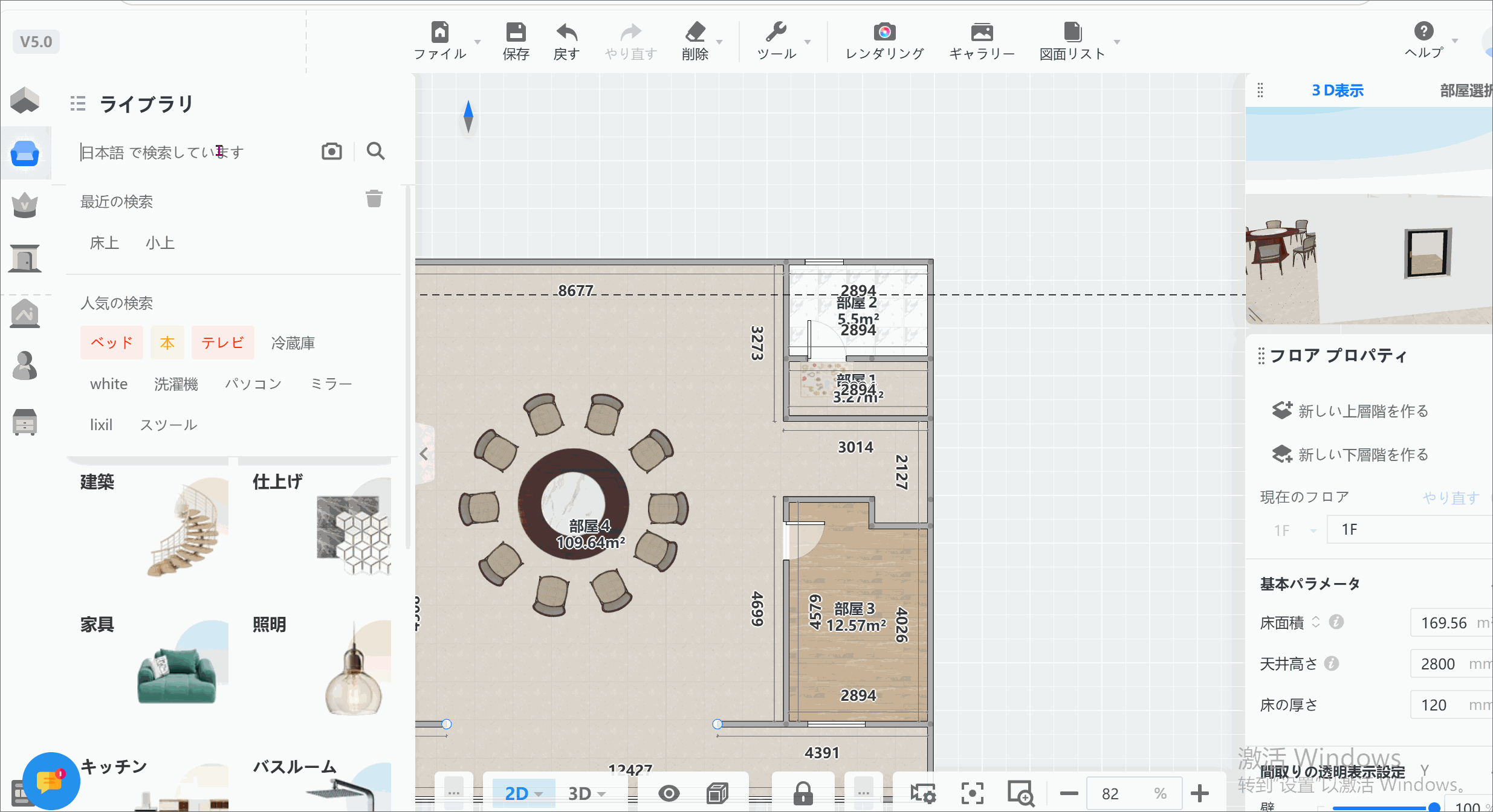Click the library search input field
Image resolution: width=1493 pixels, height=812 pixels.
click(x=196, y=152)
